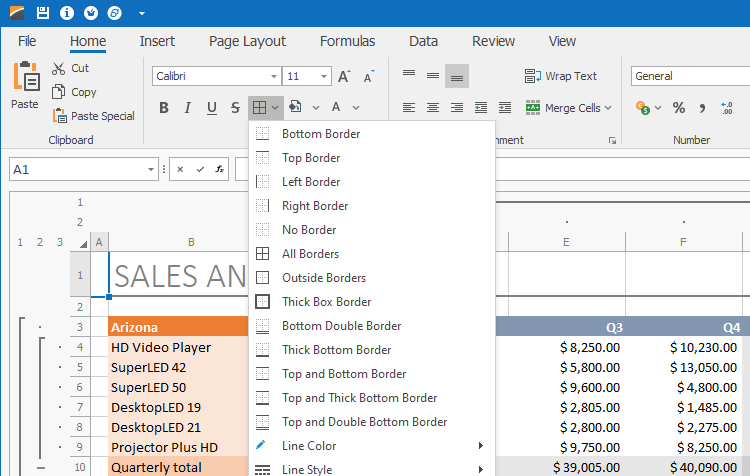Click the center horizontal alignment icon
The height and width of the screenshot is (476, 750).
pyautogui.click(x=432, y=108)
